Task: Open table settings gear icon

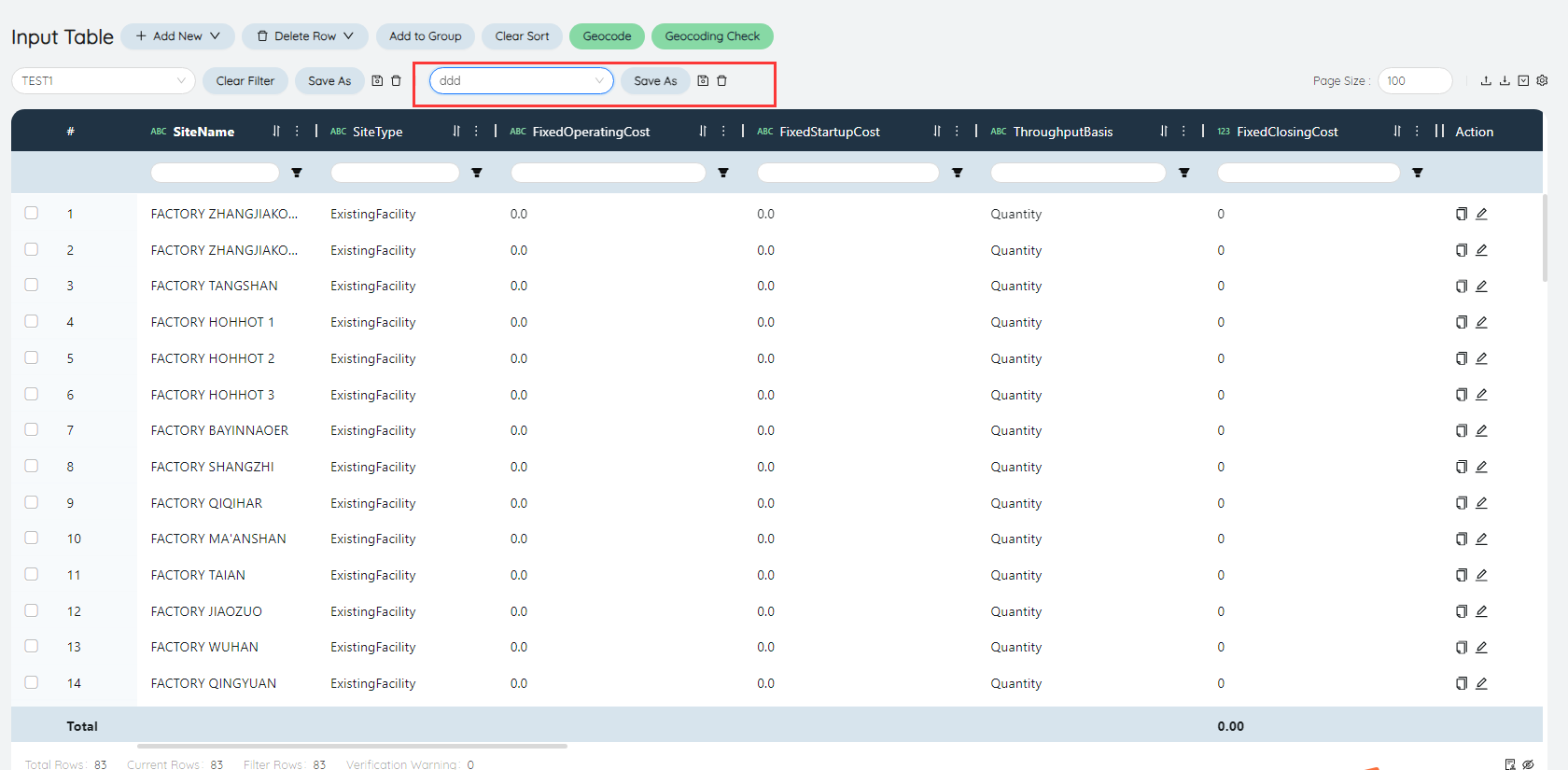Action: point(1542,81)
